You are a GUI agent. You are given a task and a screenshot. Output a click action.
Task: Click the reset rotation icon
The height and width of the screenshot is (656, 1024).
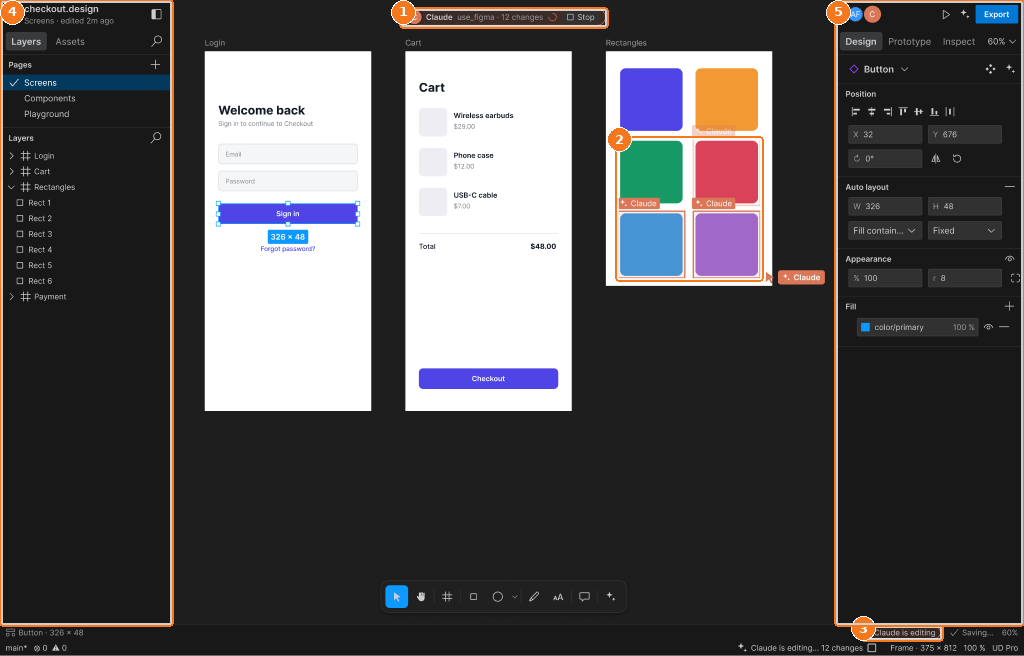point(957,158)
